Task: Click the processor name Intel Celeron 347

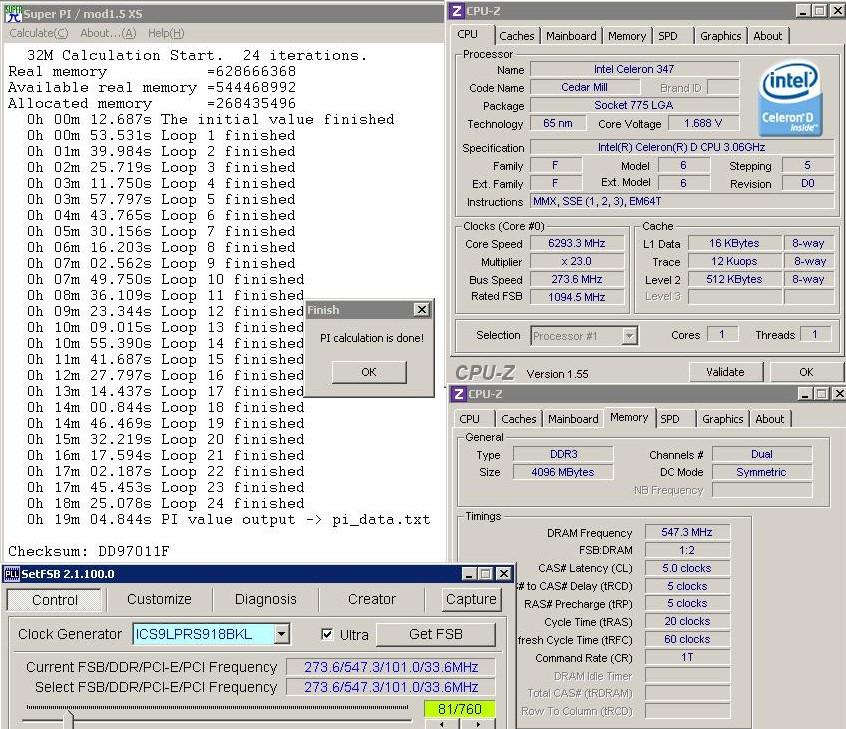Action: 634,69
